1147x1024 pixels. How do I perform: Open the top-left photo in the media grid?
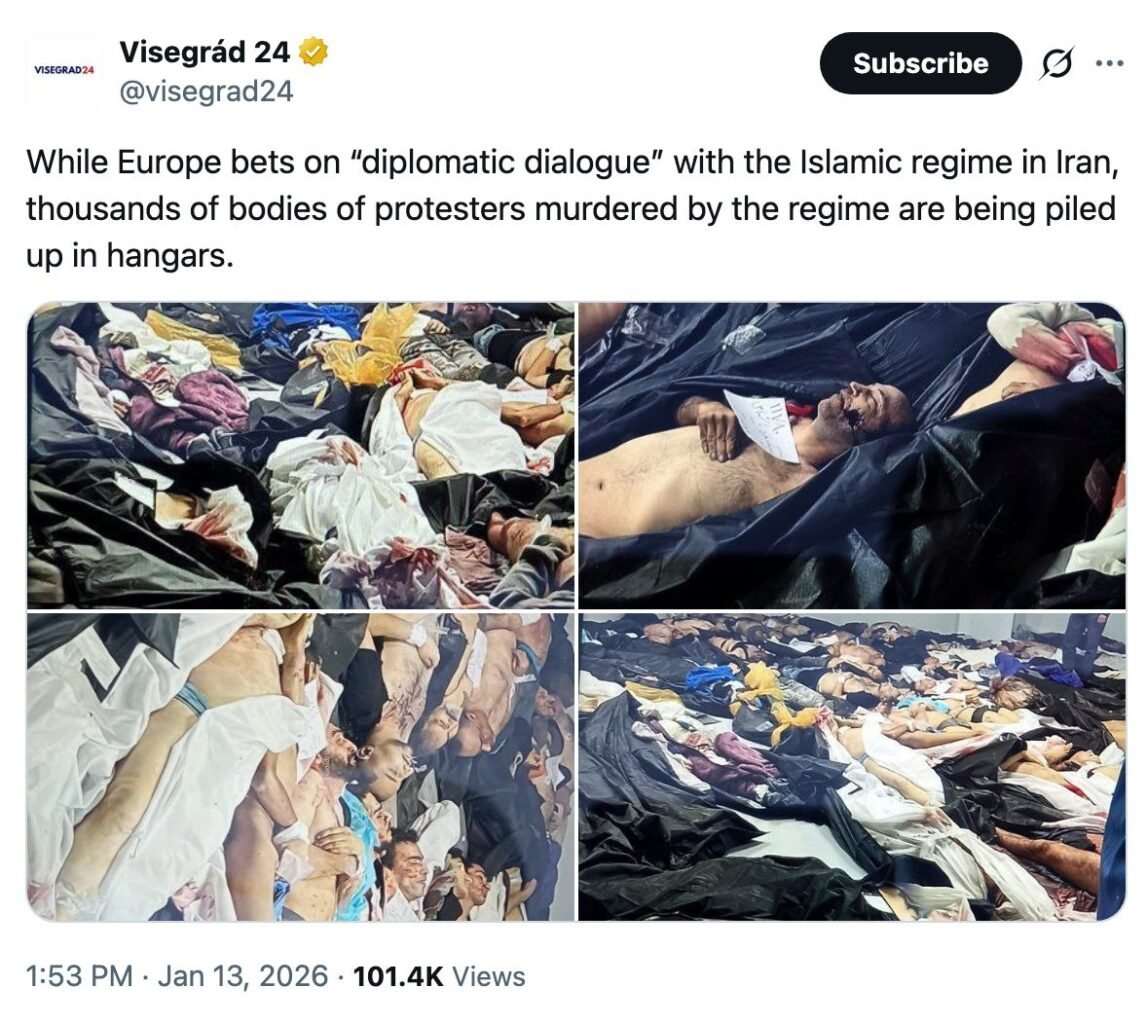tap(301, 455)
